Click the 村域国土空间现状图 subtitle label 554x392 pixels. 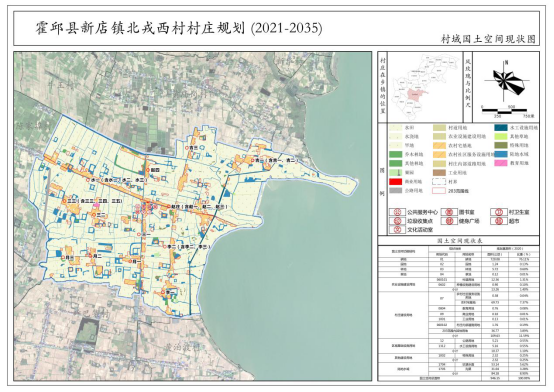click(488, 39)
